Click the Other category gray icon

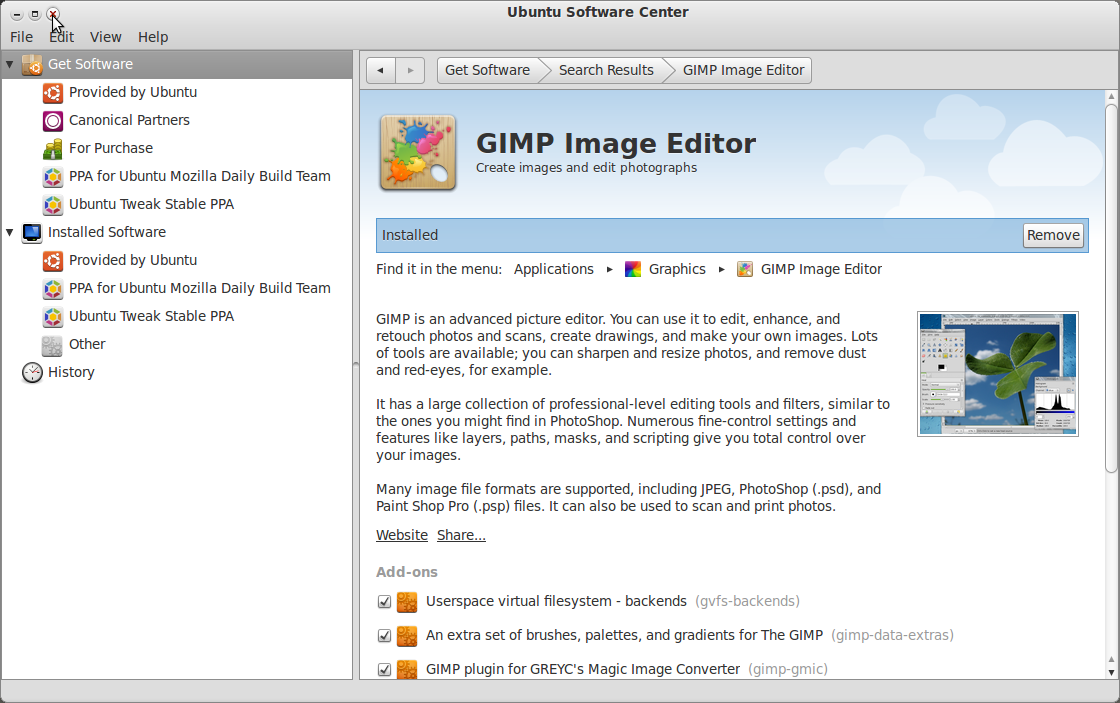coord(53,345)
